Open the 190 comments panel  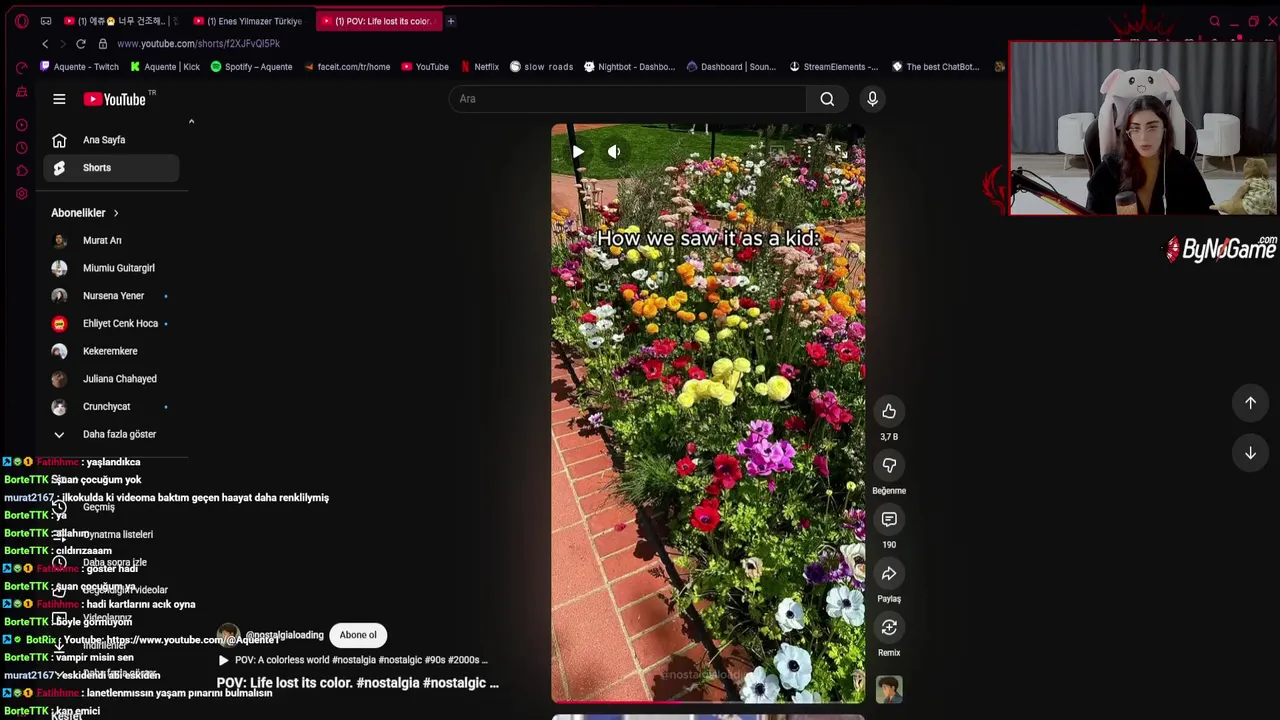pos(889,519)
